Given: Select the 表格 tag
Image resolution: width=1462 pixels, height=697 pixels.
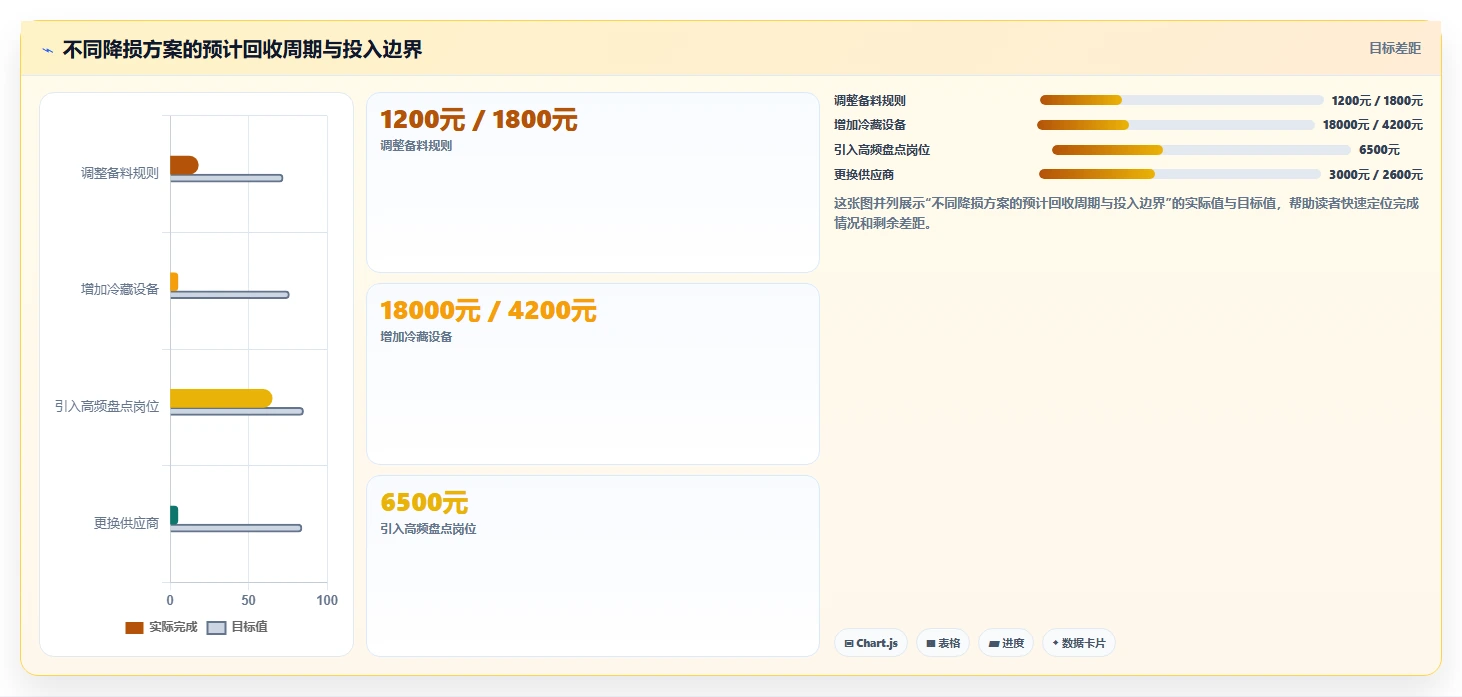Looking at the screenshot, I should (943, 643).
